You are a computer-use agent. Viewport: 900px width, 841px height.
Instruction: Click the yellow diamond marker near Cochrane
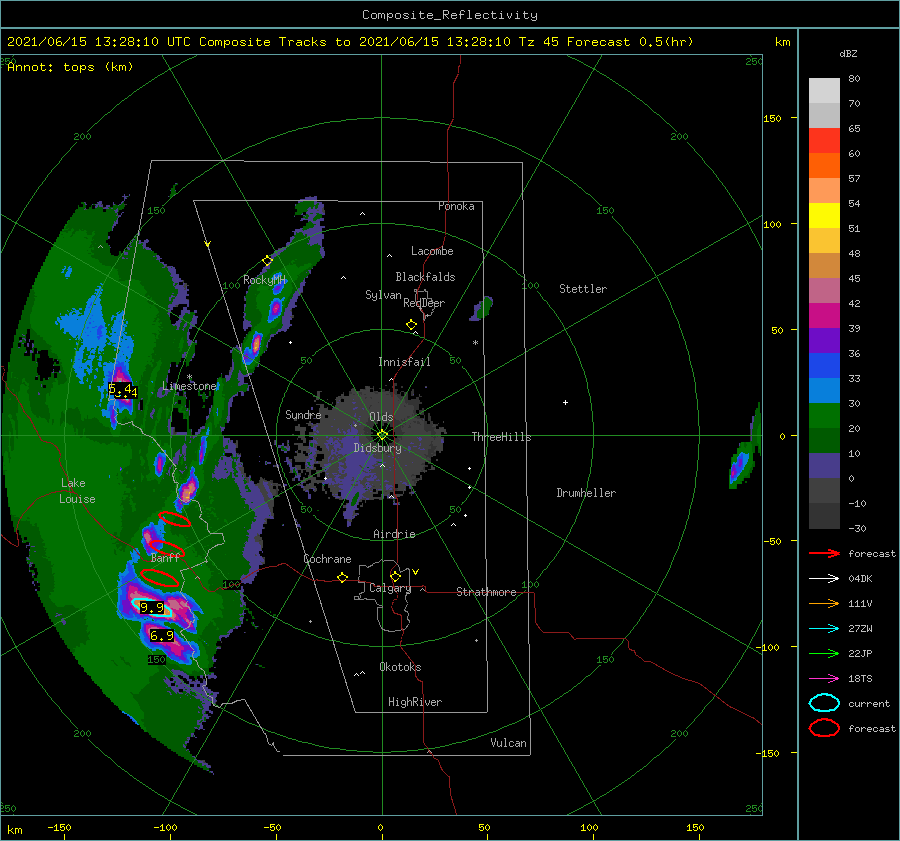tap(342, 578)
